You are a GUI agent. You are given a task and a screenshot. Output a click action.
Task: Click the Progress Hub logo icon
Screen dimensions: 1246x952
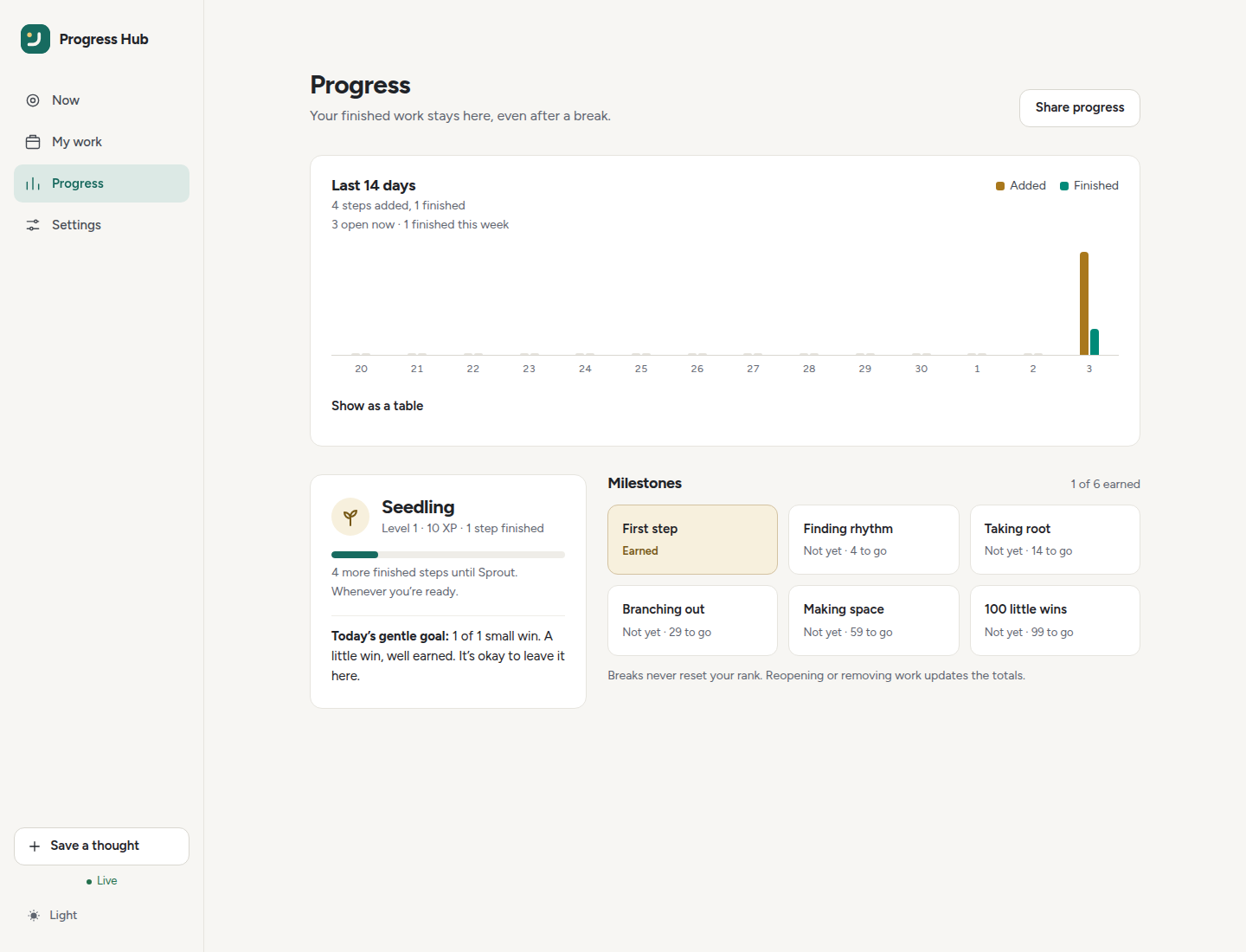point(35,39)
